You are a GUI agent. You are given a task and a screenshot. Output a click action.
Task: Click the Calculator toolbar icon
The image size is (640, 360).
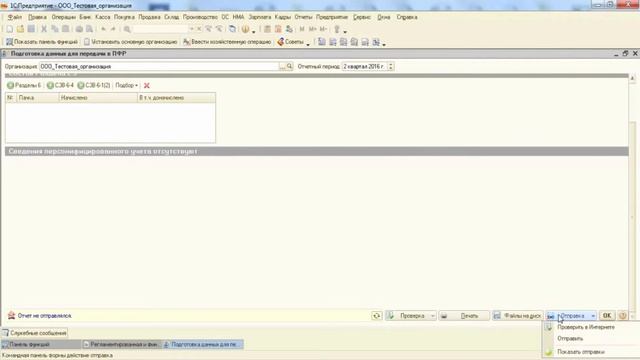267,29
